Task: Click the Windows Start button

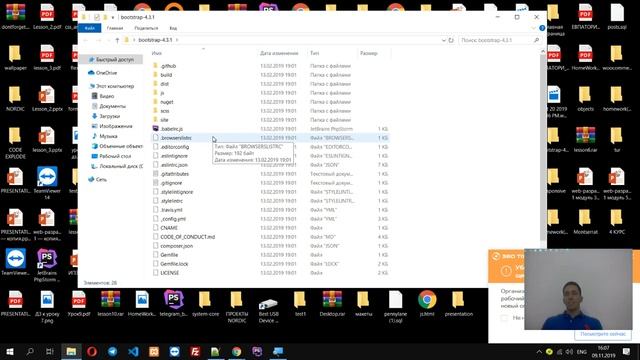Action: [10, 351]
